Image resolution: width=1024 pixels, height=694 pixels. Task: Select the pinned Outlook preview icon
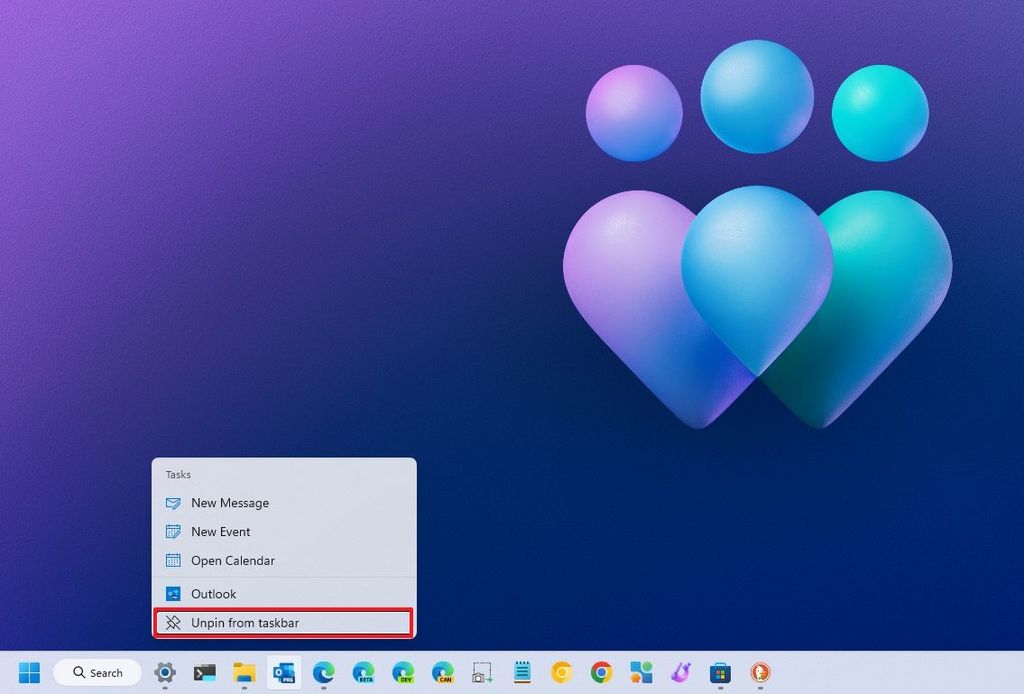pyautogui.click(x=283, y=673)
